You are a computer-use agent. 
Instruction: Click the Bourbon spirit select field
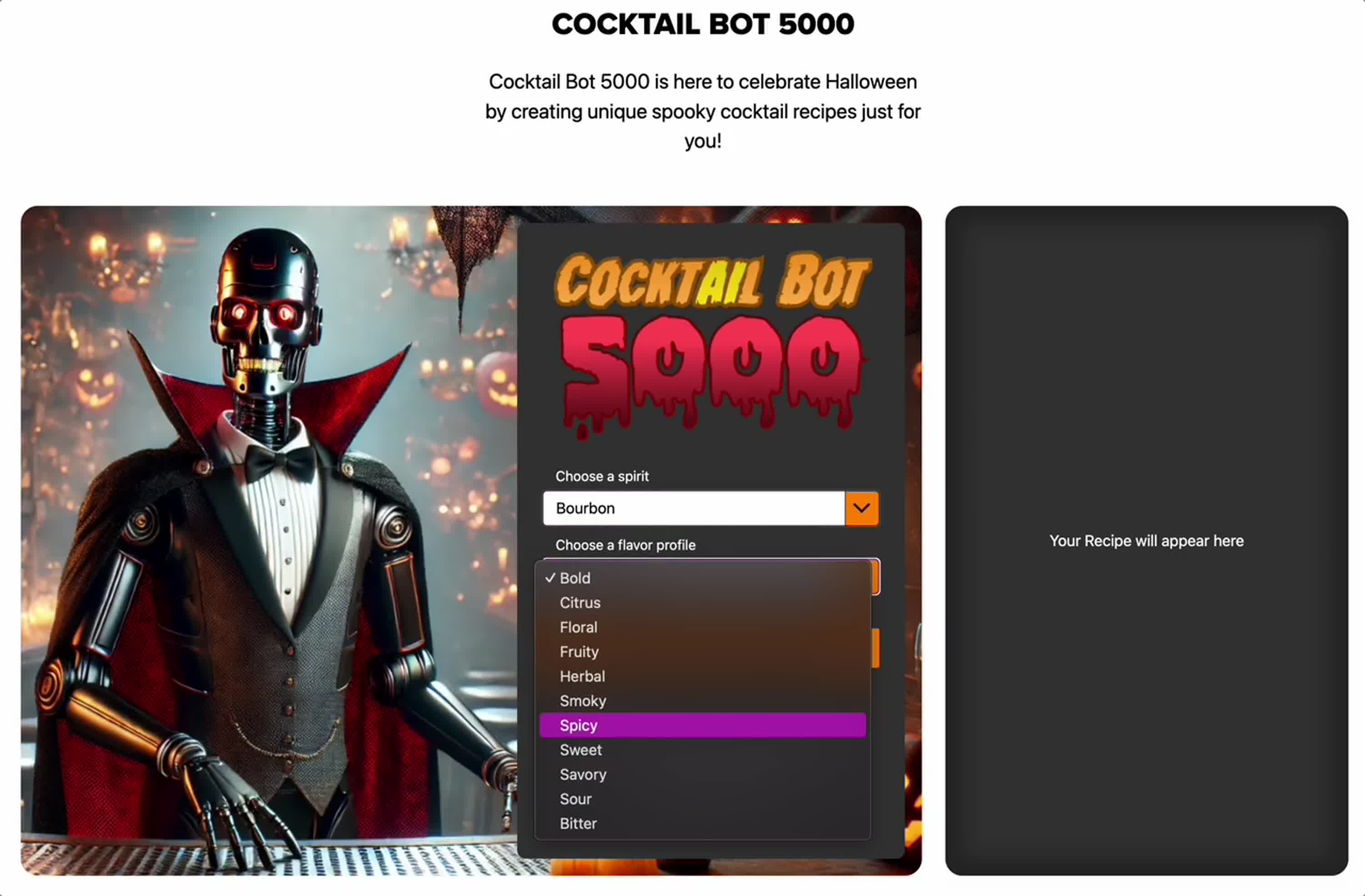693,508
